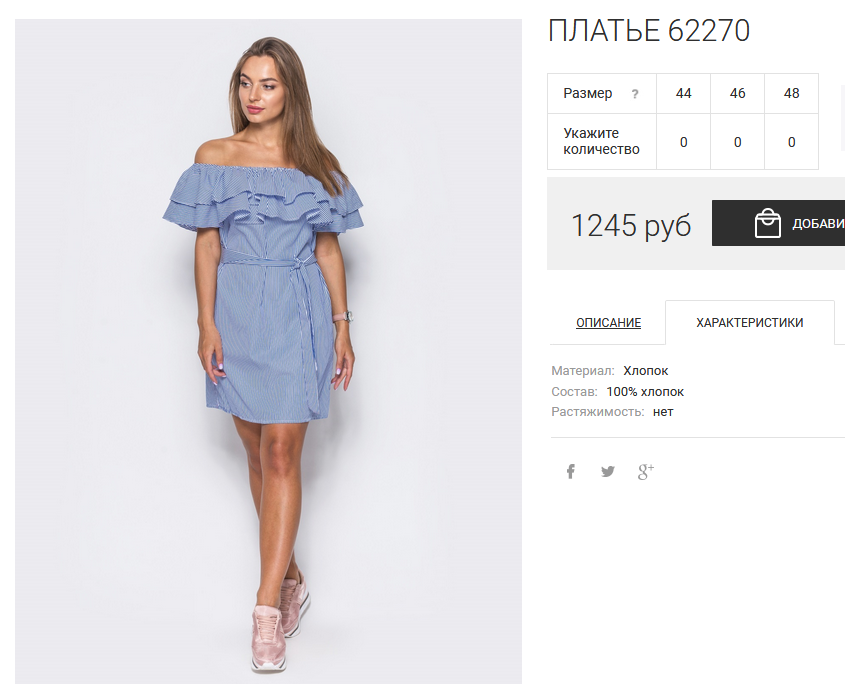This screenshot has height=684, width=845.
Task: Click the Facebook share icon
Action: click(x=571, y=472)
